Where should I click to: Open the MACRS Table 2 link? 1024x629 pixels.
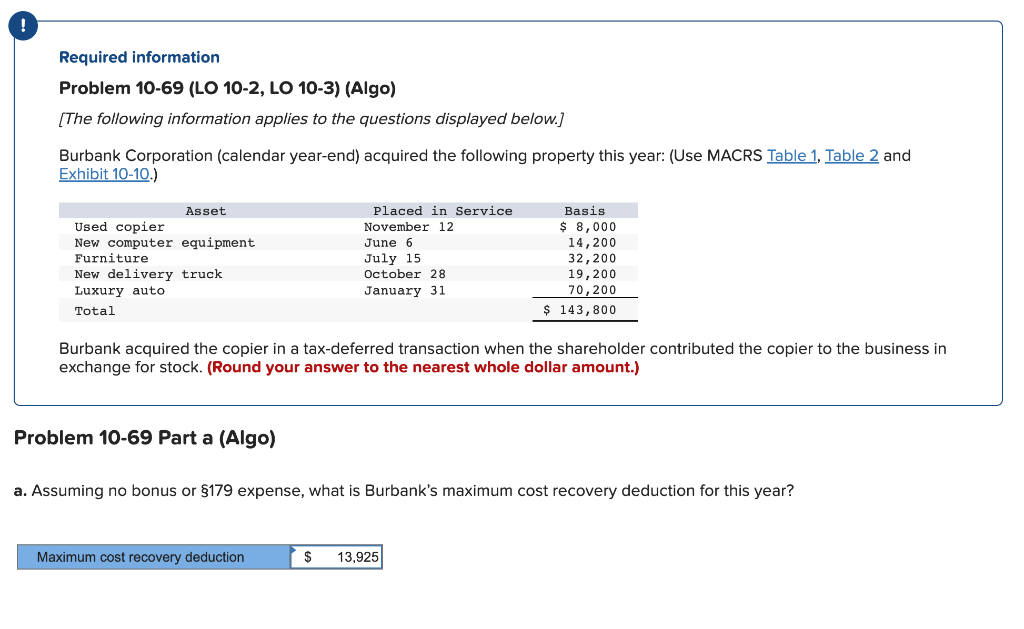[x=851, y=155]
